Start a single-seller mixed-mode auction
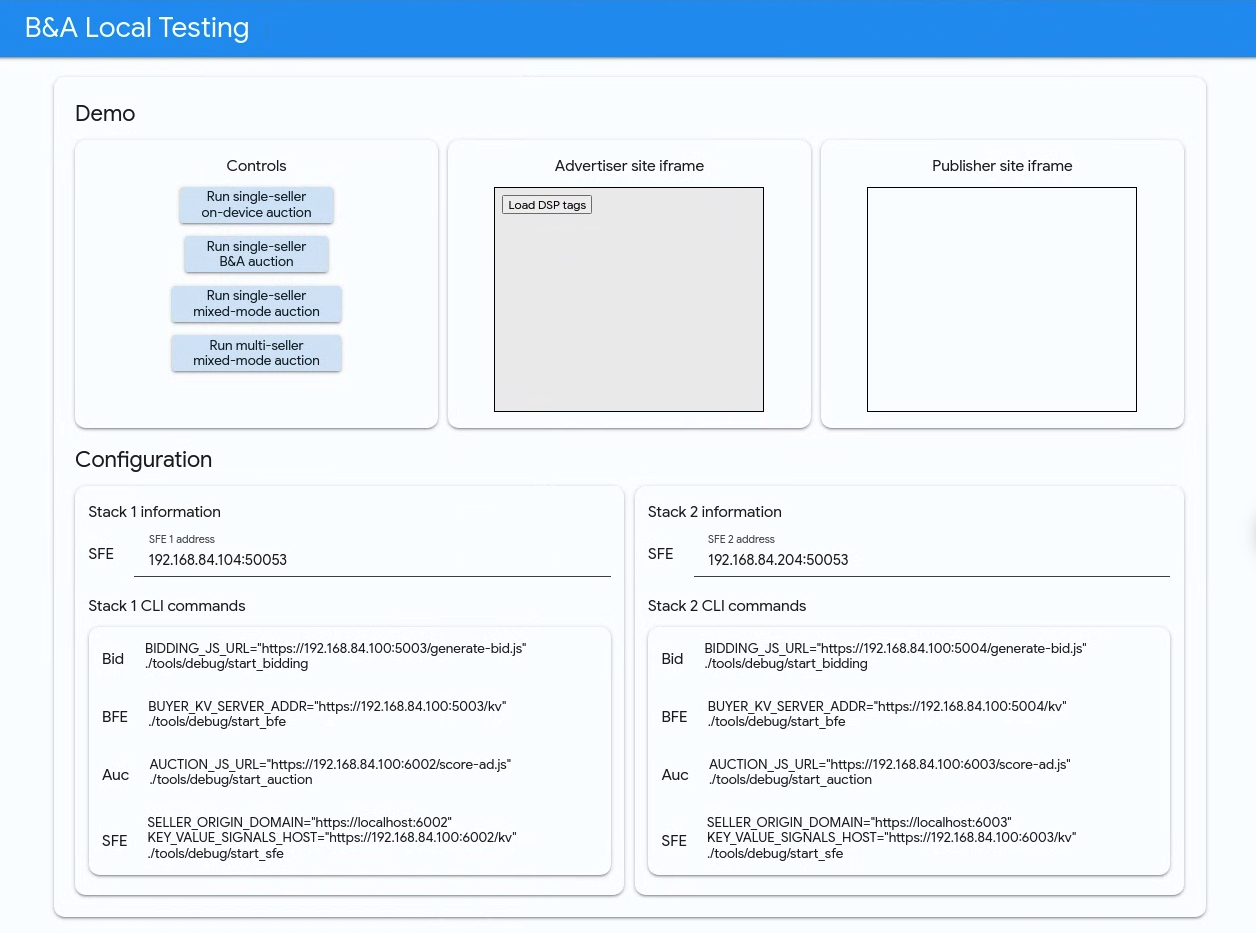 (x=256, y=303)
